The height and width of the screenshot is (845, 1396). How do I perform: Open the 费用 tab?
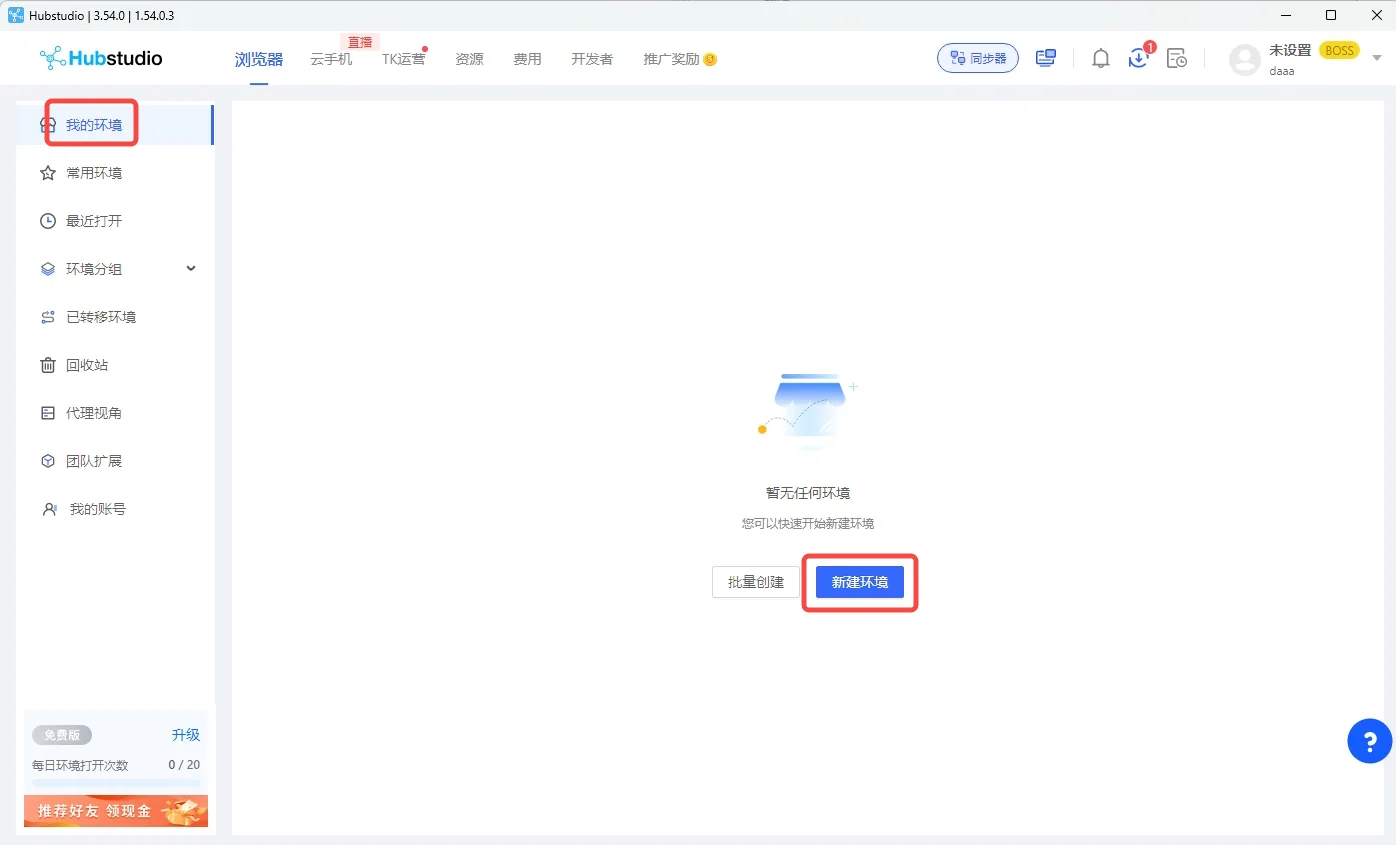(527, 59)
